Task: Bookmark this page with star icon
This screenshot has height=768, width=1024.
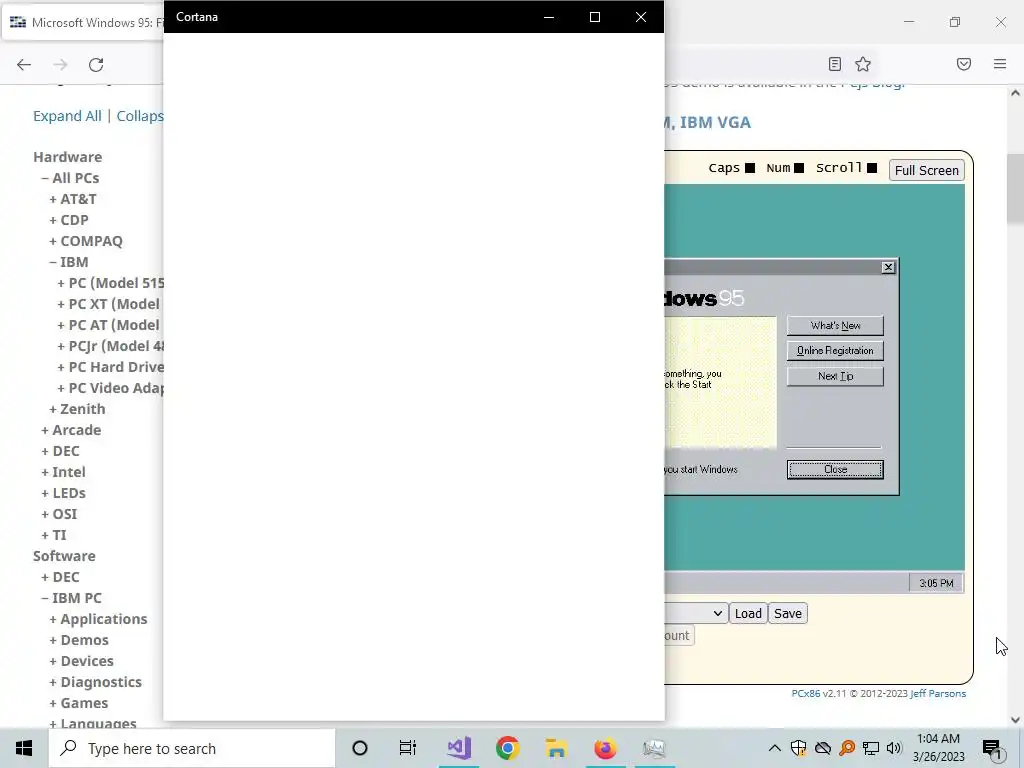Action: (x=863, y=64)
